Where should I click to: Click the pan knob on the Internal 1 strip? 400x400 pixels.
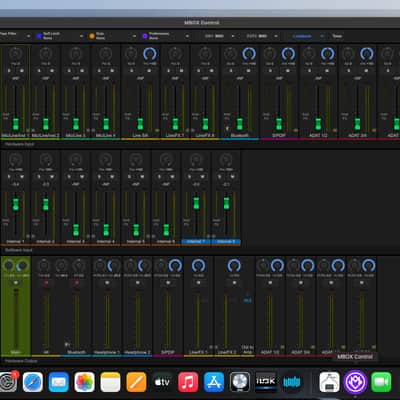15,160
